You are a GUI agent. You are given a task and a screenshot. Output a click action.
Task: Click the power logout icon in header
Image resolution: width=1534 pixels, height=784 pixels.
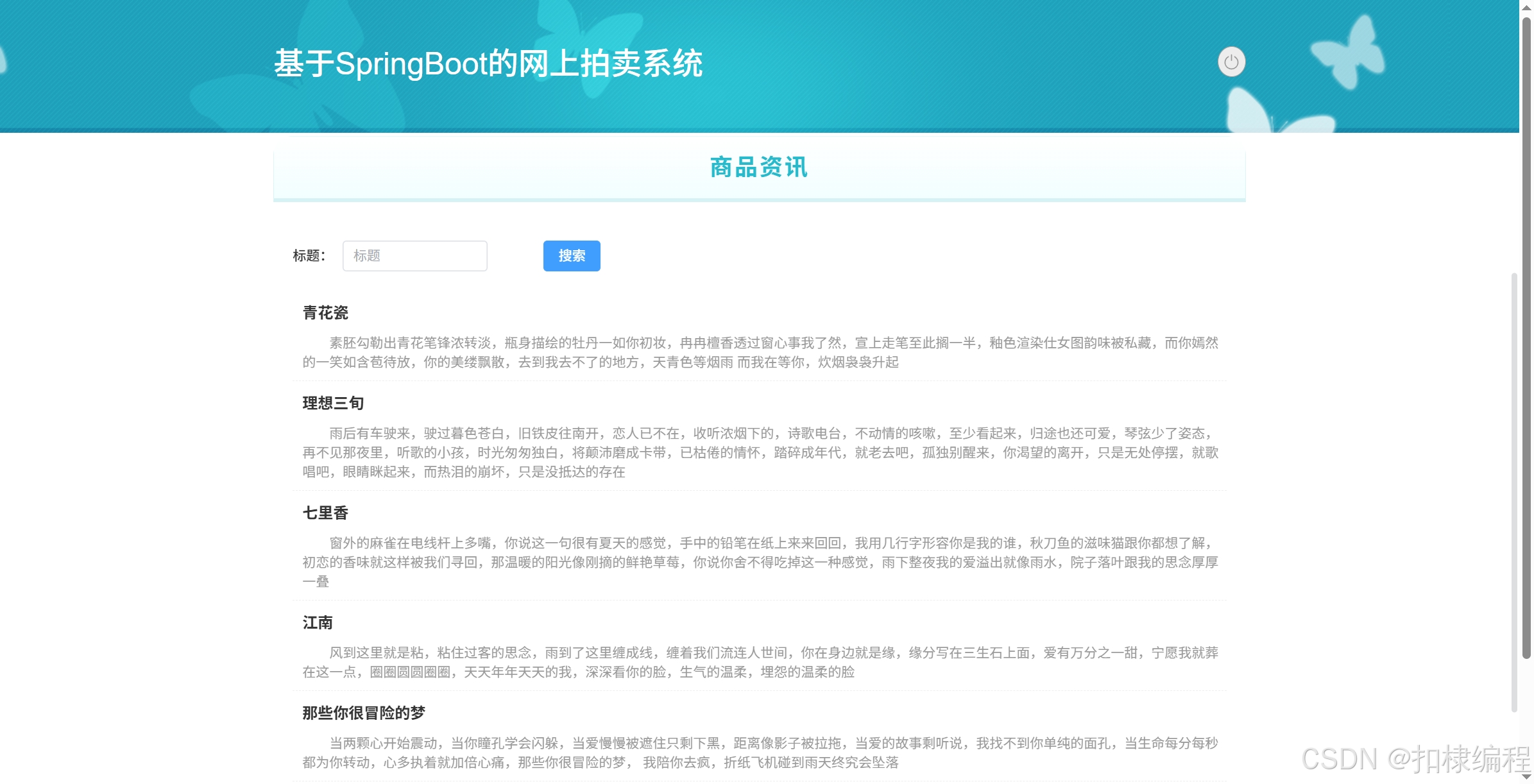tap(1231, 62)
